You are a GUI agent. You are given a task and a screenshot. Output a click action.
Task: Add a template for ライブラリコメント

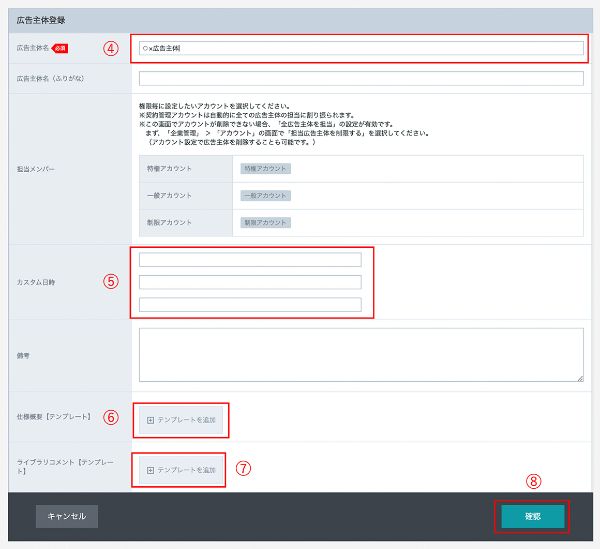[x=181, y=469]
